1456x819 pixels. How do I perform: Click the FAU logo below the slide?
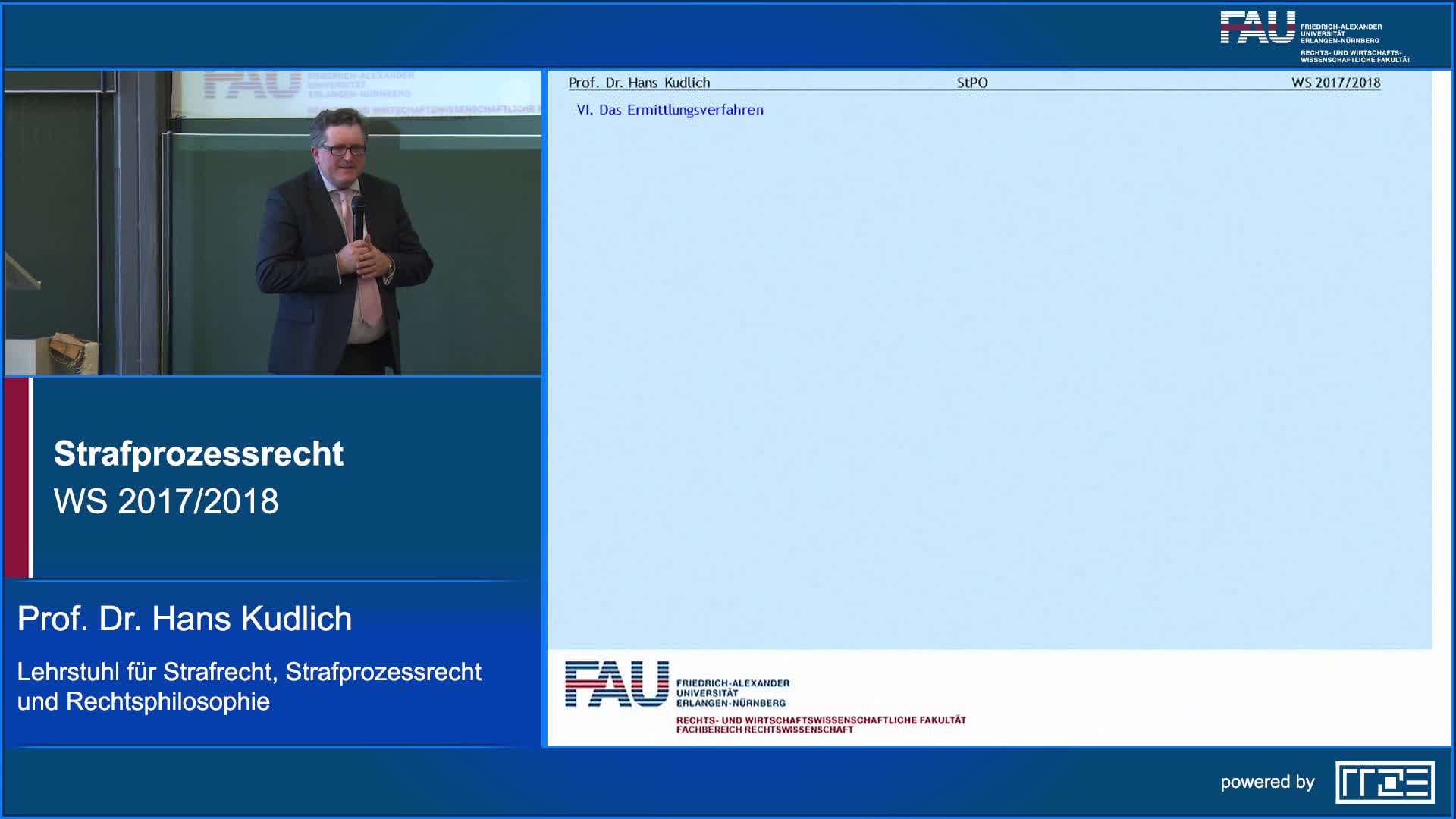pos(617,684)
